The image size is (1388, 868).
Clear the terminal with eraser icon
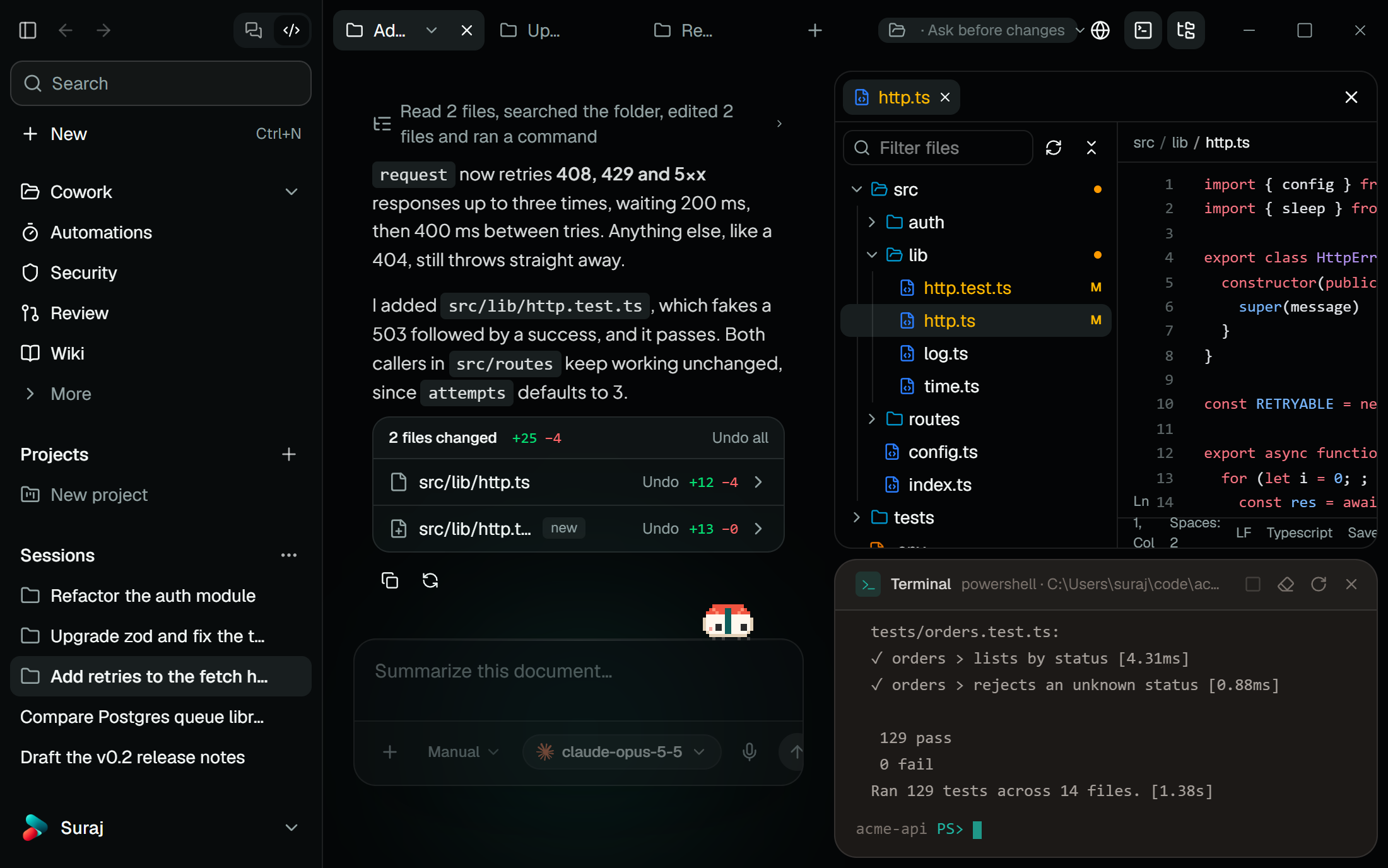[x=1286, y=584]
